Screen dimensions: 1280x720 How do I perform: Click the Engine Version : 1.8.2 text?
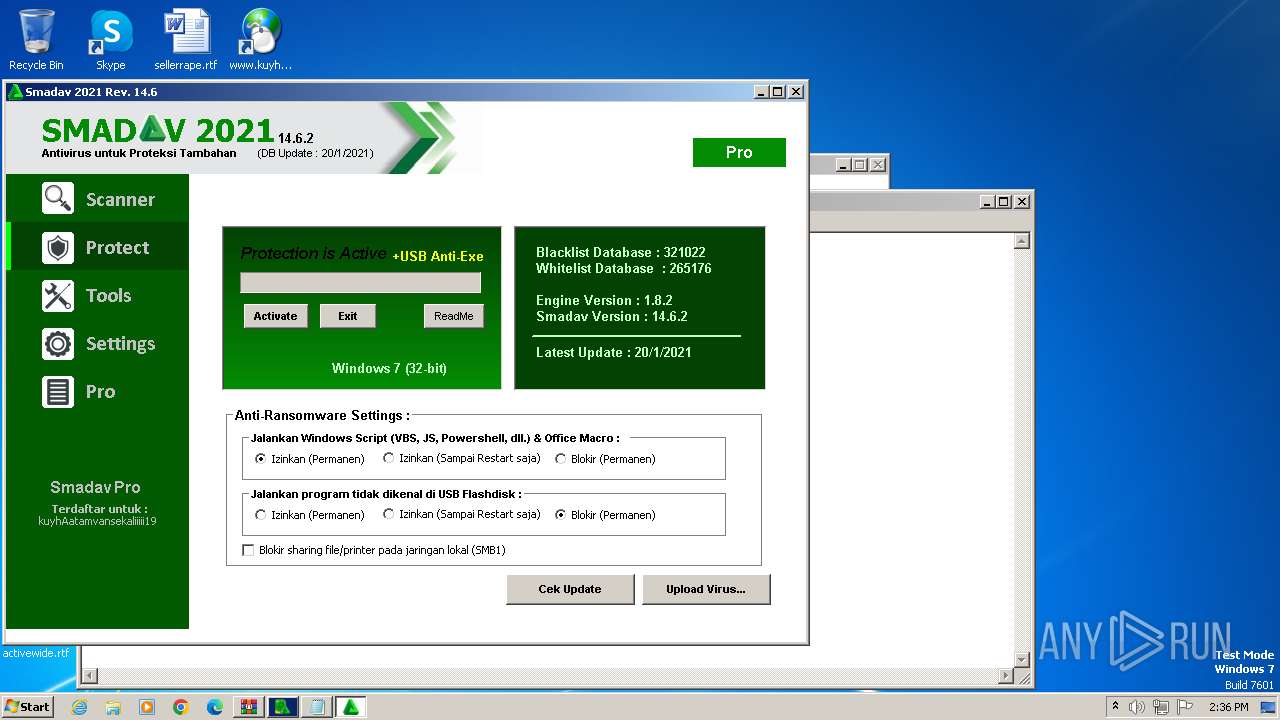click(x=604, y=300)
